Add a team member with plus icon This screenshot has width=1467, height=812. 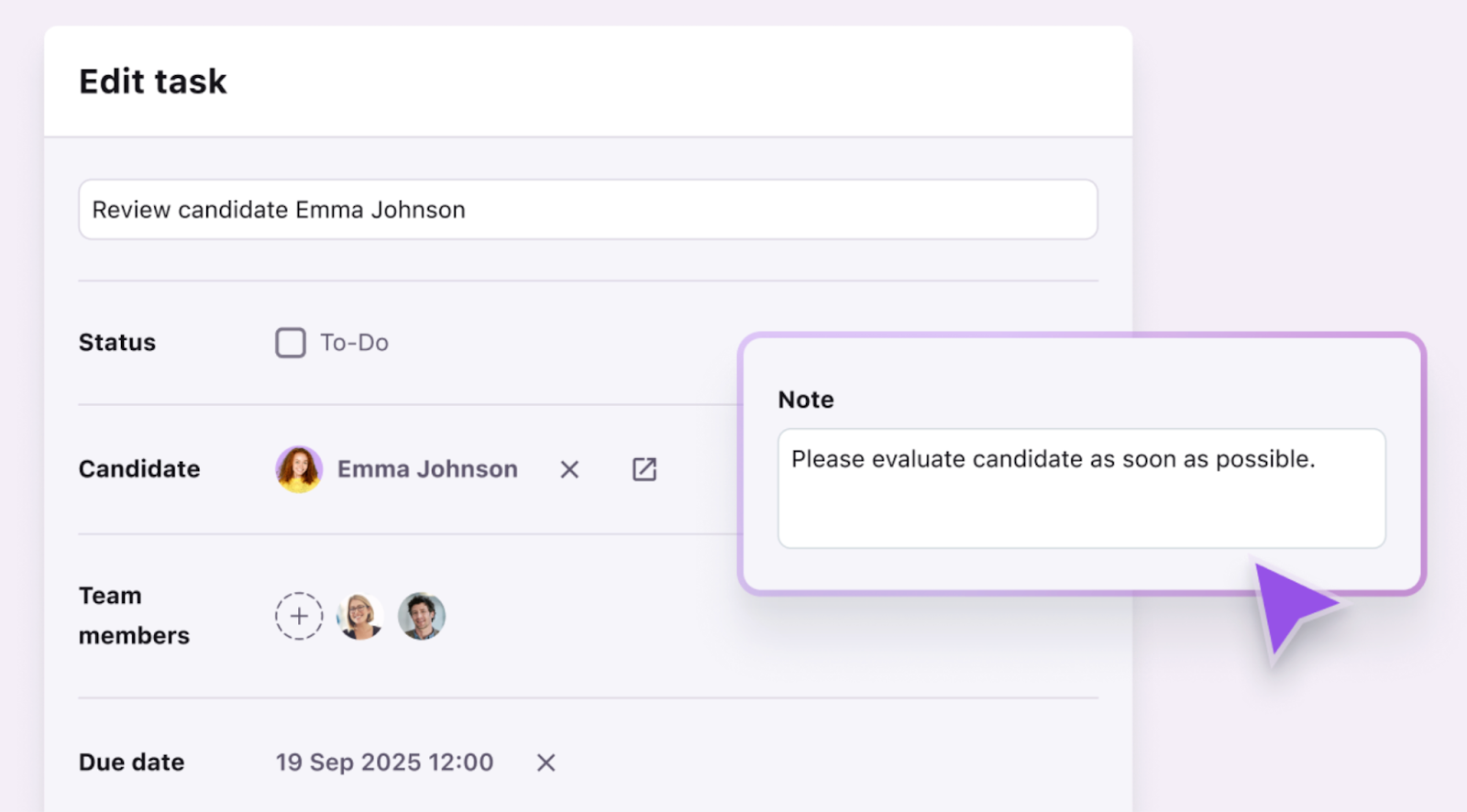pos(299,616)
